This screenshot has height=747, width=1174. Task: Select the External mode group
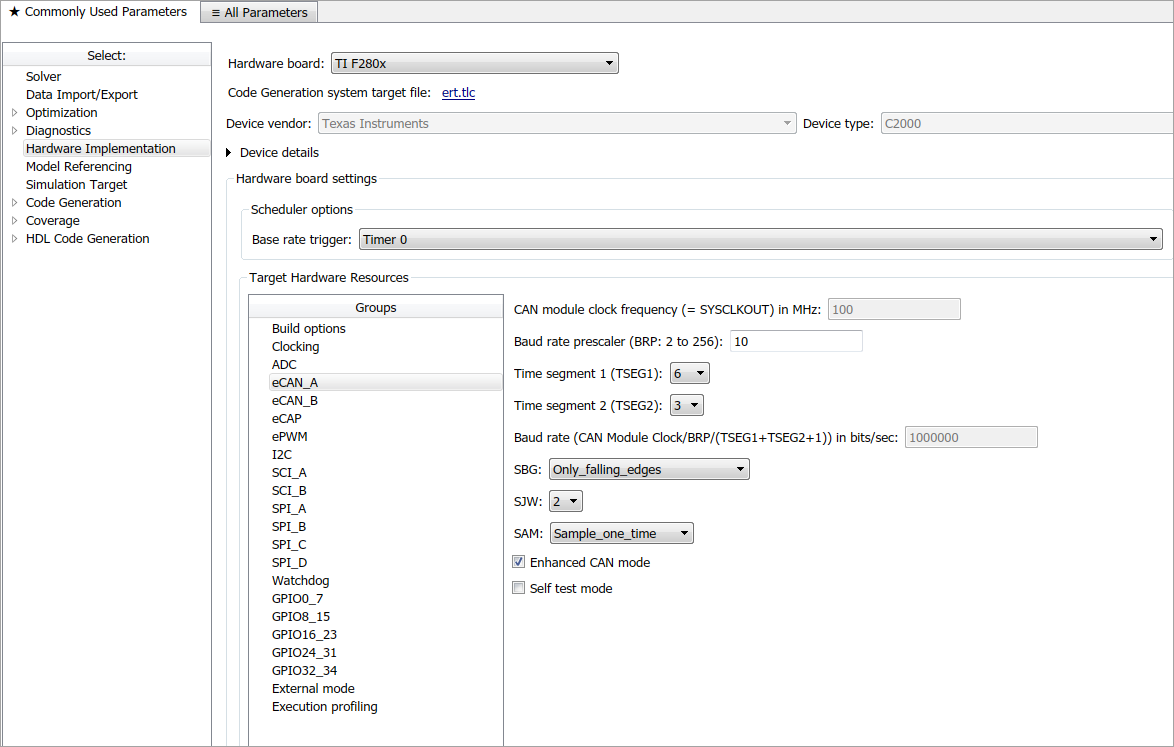pos(313,688)
